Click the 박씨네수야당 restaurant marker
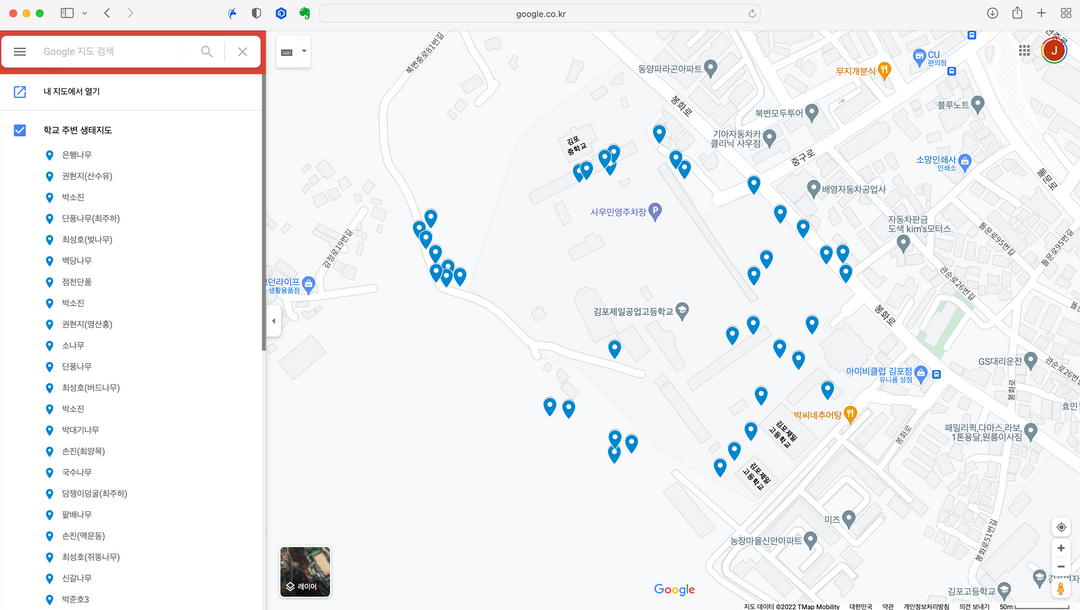The height and width of the screenshot is (610, 1080). (x=851, y=414)
